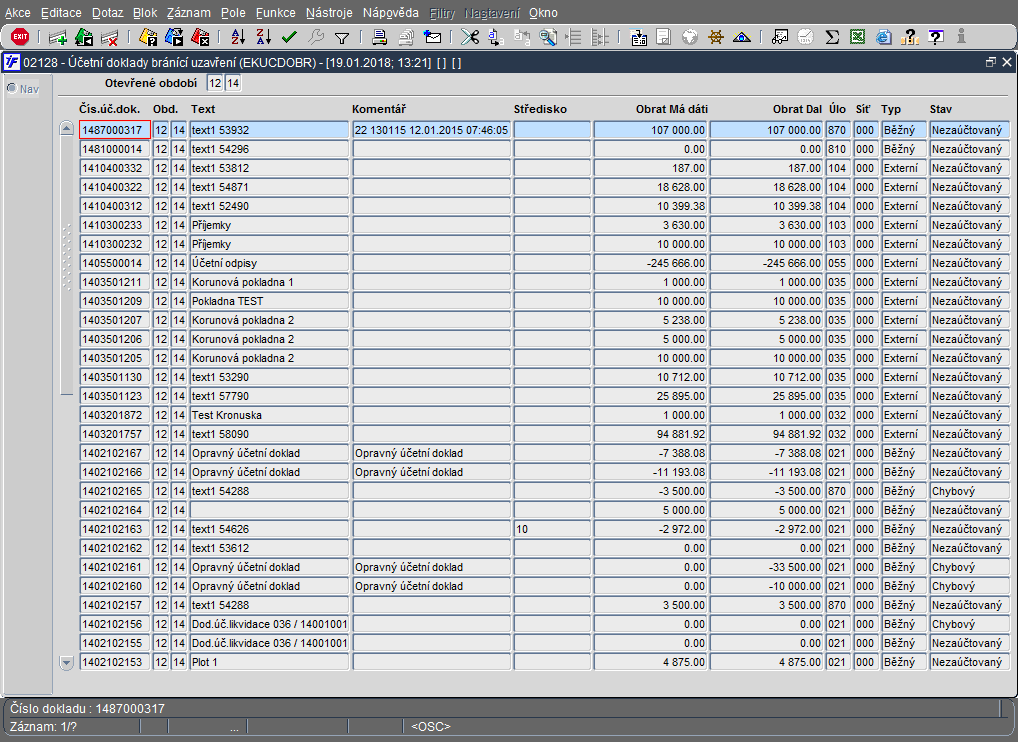1018x742 pixels.
Task: Click the text cell 'Pokladna TEST'
Action: tap(268, 301)
